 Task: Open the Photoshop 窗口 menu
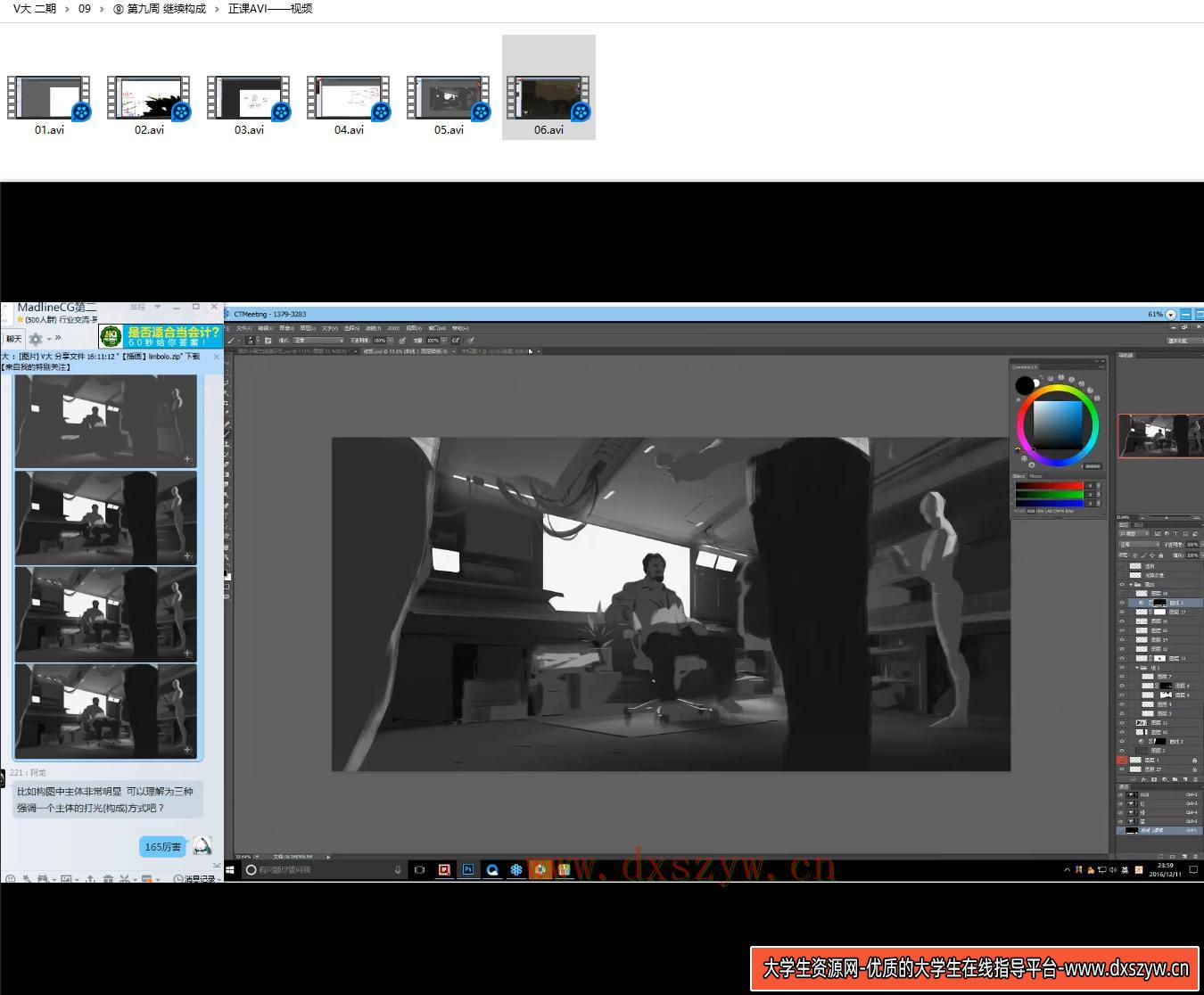[438, 328]
